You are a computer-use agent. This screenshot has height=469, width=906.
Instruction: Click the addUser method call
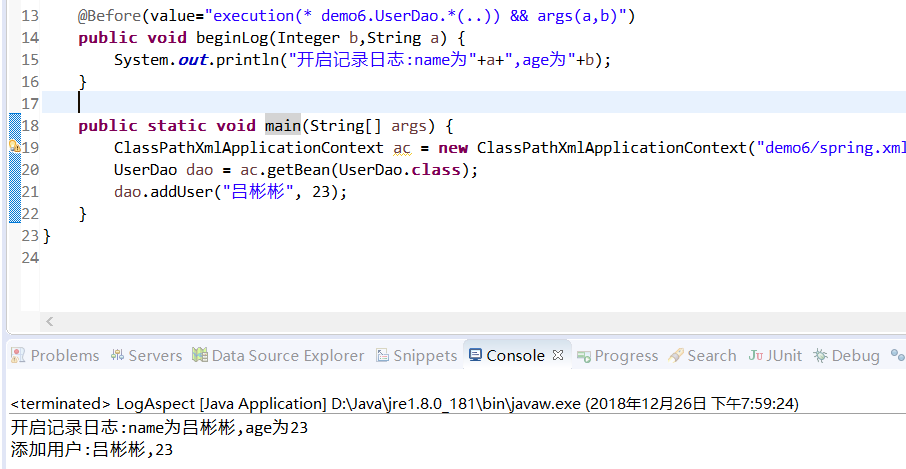click(183, 192)
